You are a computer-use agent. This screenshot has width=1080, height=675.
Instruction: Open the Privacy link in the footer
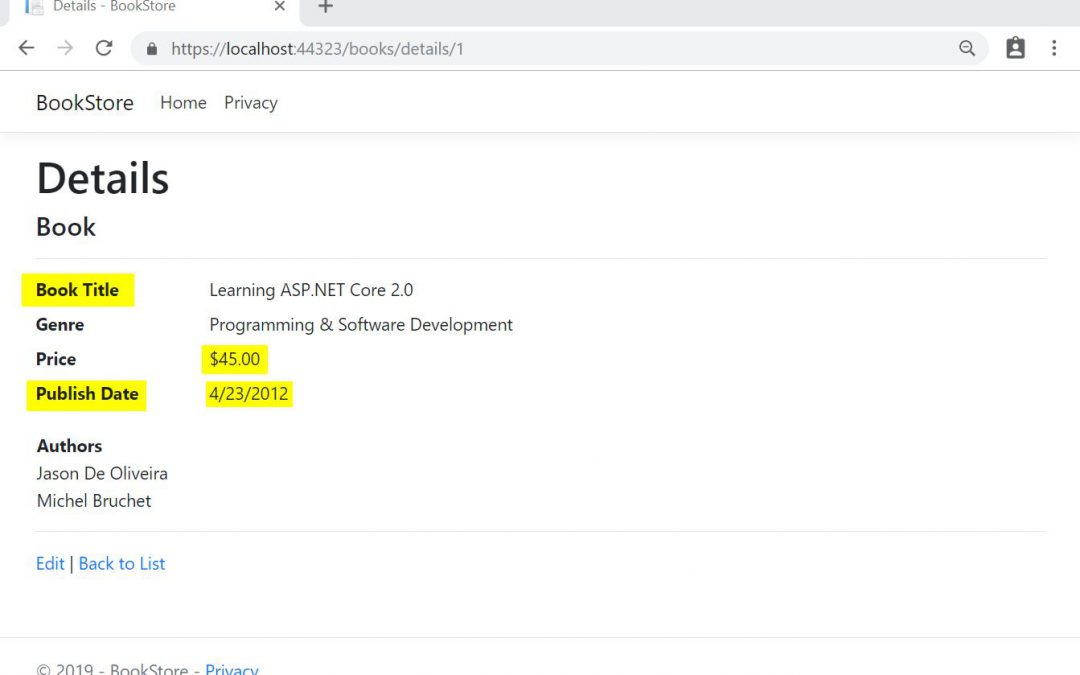tap(231, 668)
